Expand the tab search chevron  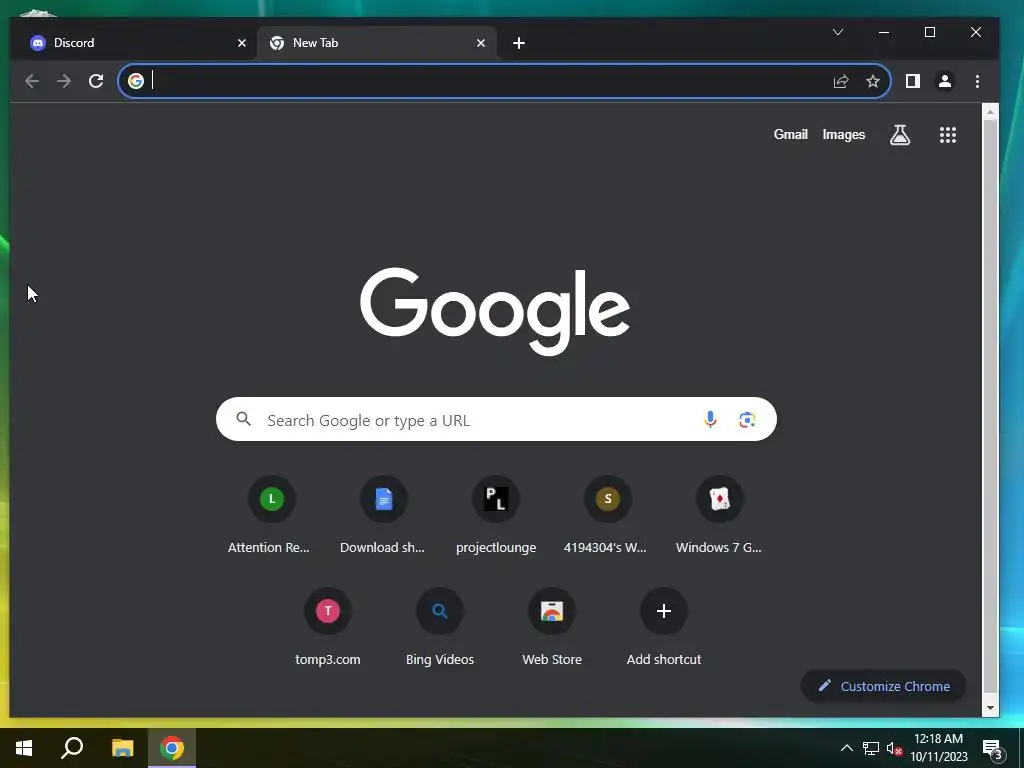[838, 32]
